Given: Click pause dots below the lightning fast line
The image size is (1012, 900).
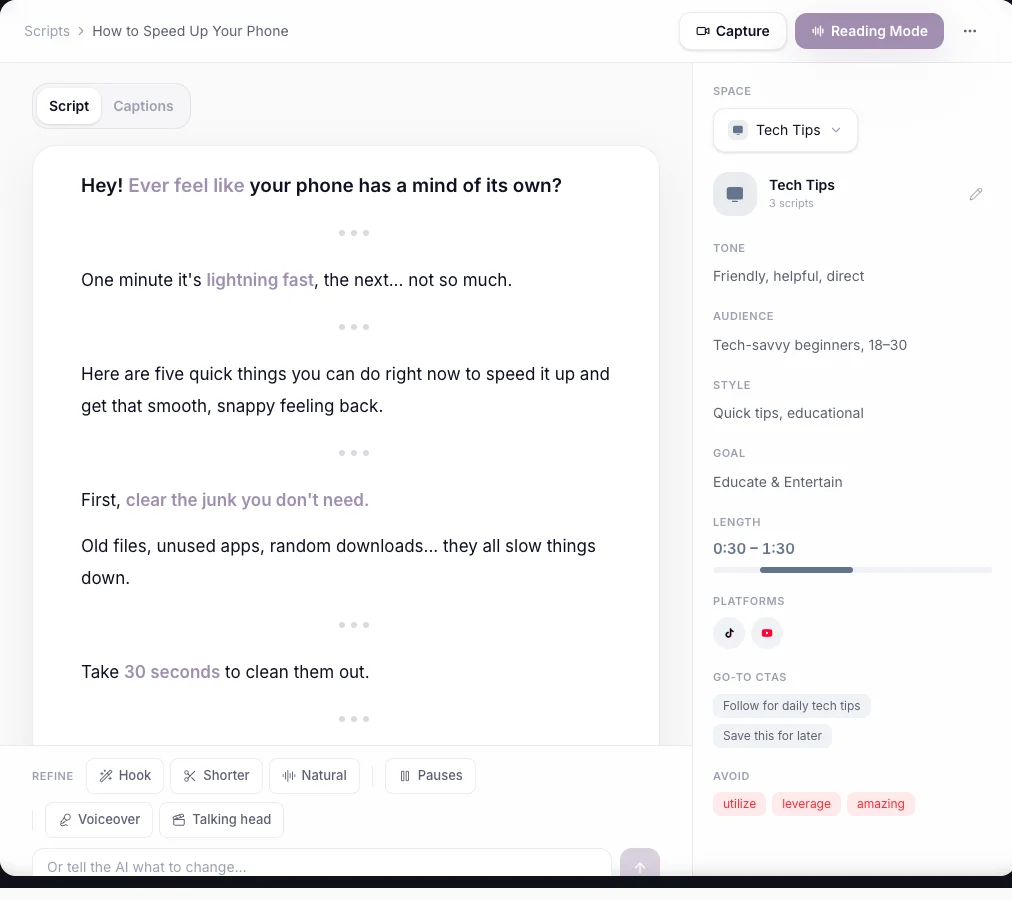Looking at the screenshot, I should (x=354, y=327).
